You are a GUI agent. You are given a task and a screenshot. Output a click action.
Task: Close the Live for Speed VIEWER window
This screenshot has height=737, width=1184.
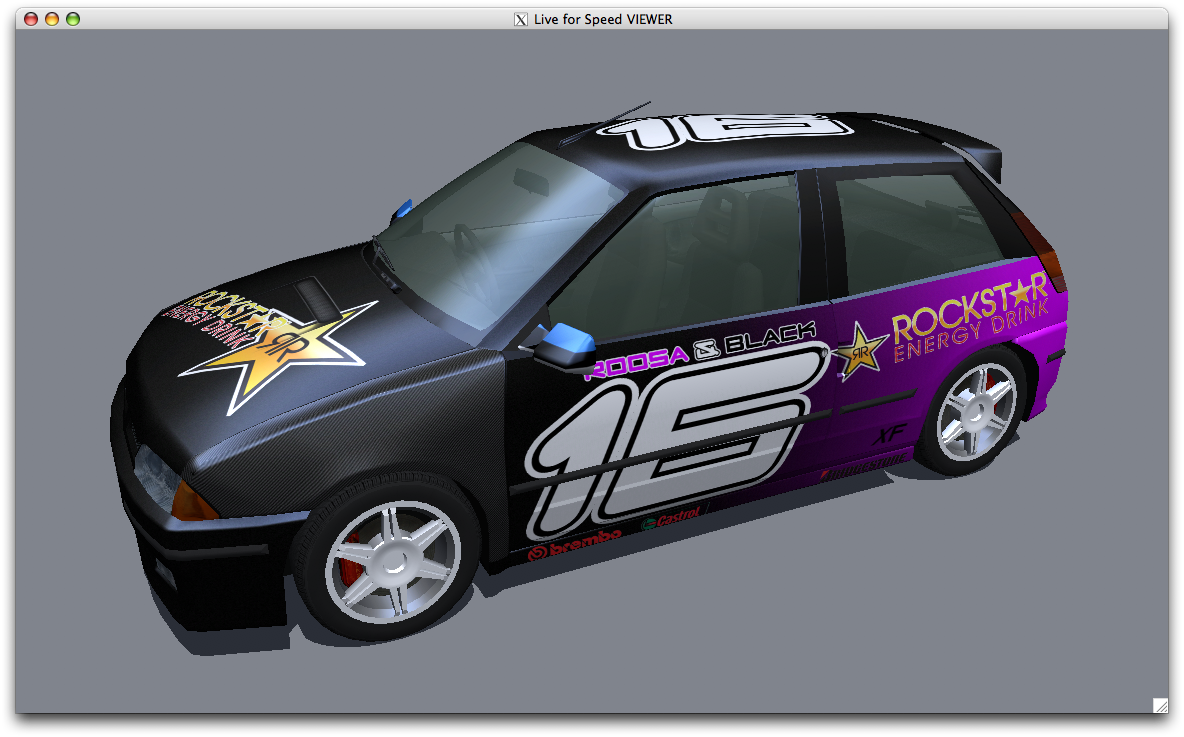(x=31, y=19)
